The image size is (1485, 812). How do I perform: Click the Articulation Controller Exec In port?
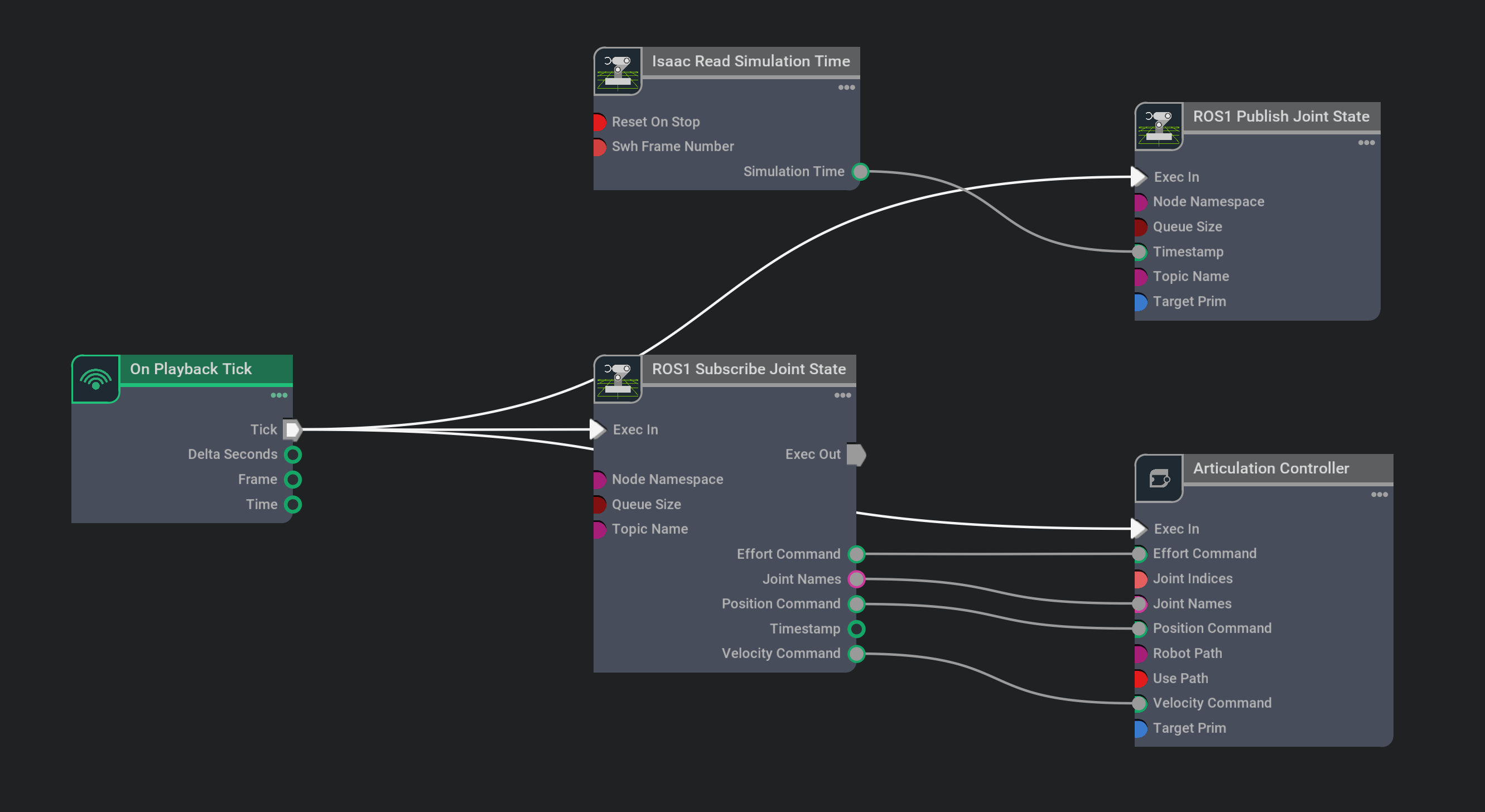pyautogui.click(x=1139, y=529)
